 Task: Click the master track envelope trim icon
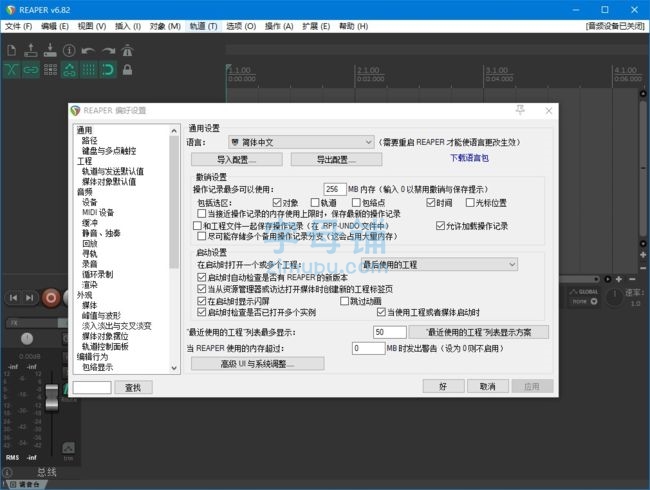(68, 449)
